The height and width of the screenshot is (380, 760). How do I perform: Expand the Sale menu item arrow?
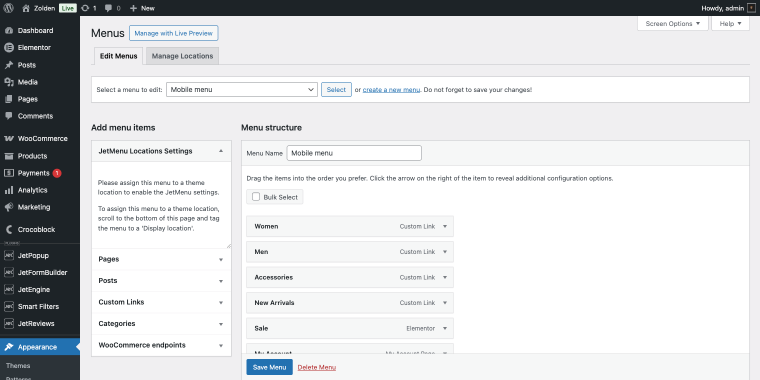click(x=445, y=329)
